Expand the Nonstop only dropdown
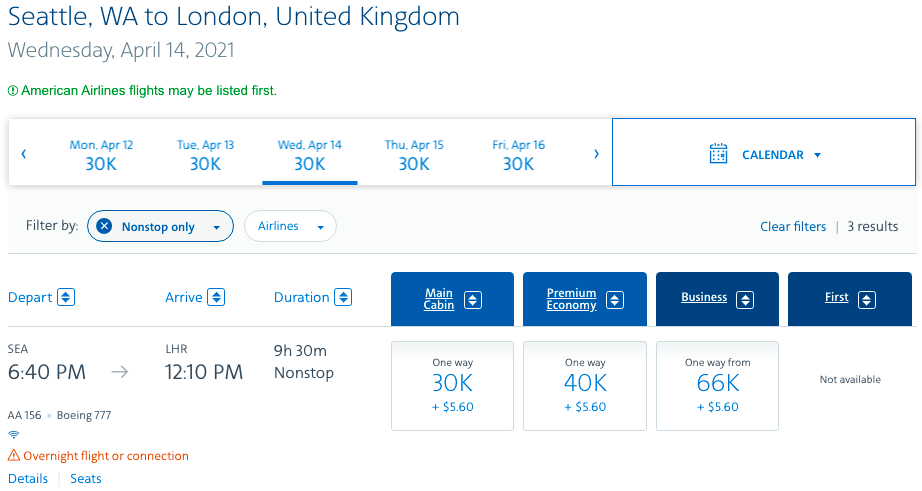The image size is (922, 491). [216, 228]
